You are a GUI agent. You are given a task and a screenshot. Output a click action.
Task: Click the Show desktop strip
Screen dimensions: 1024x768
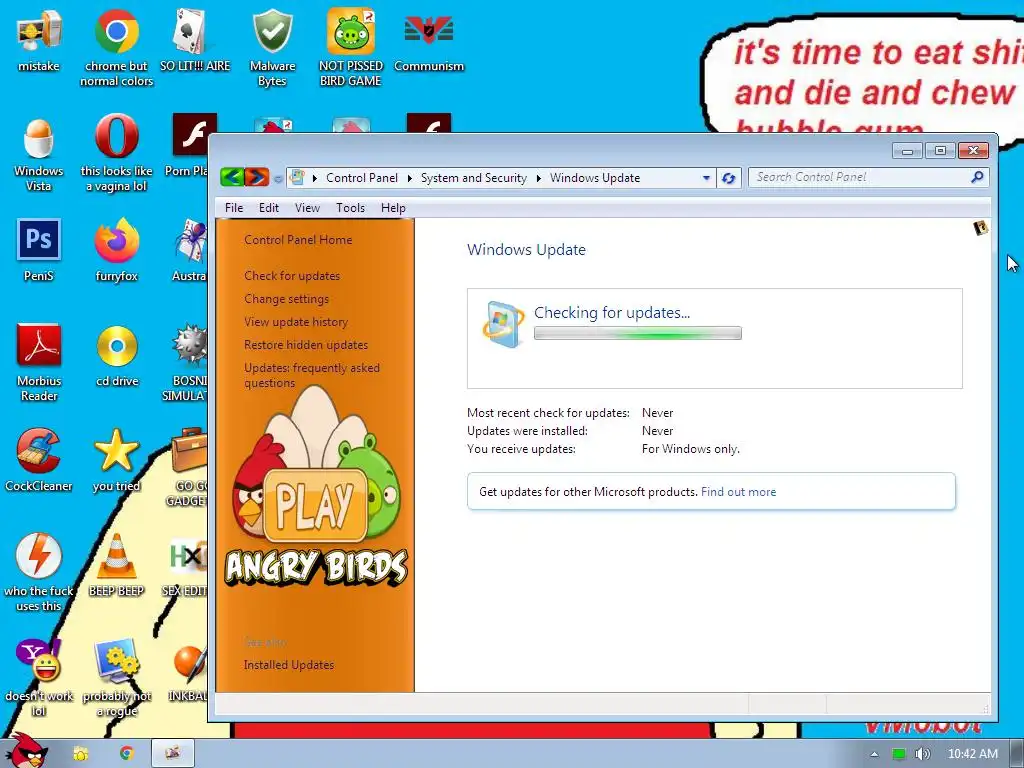pos(1016,754)
